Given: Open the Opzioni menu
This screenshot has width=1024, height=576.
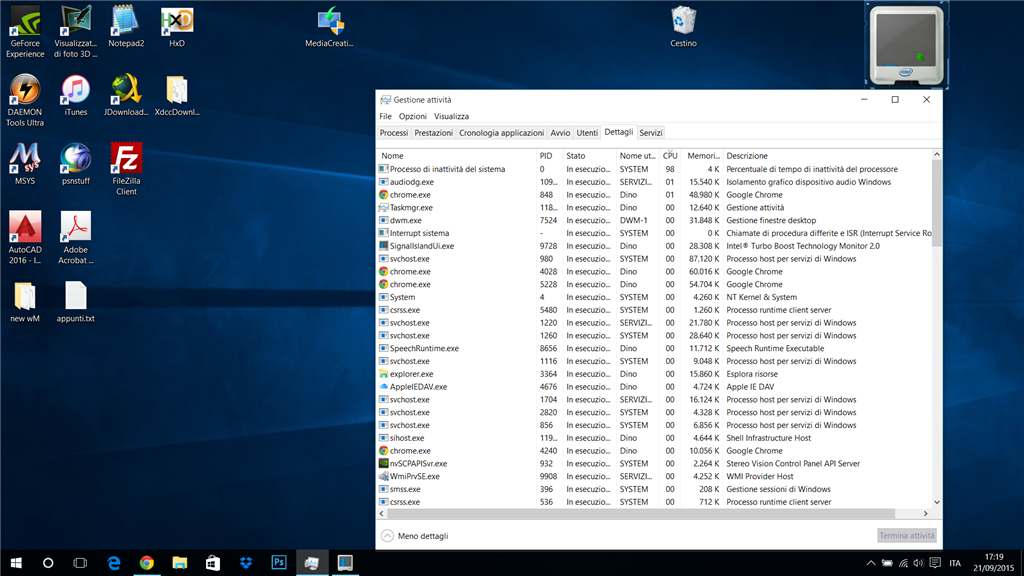Looking at the screenshot, I should [x=413, y=116].
